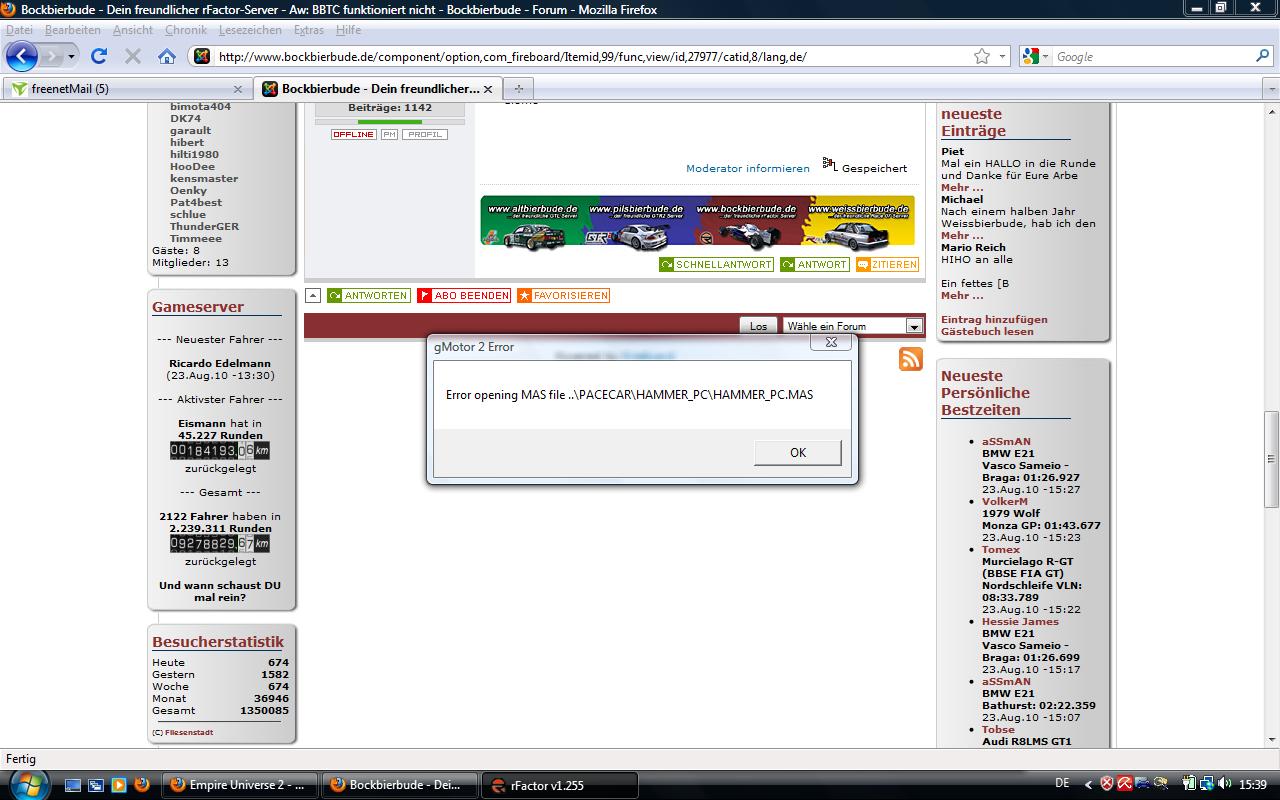The width and height of the screenshot is (1280, 800).
Task: Click the address bar URL field
Action: (x=590, y=57)
